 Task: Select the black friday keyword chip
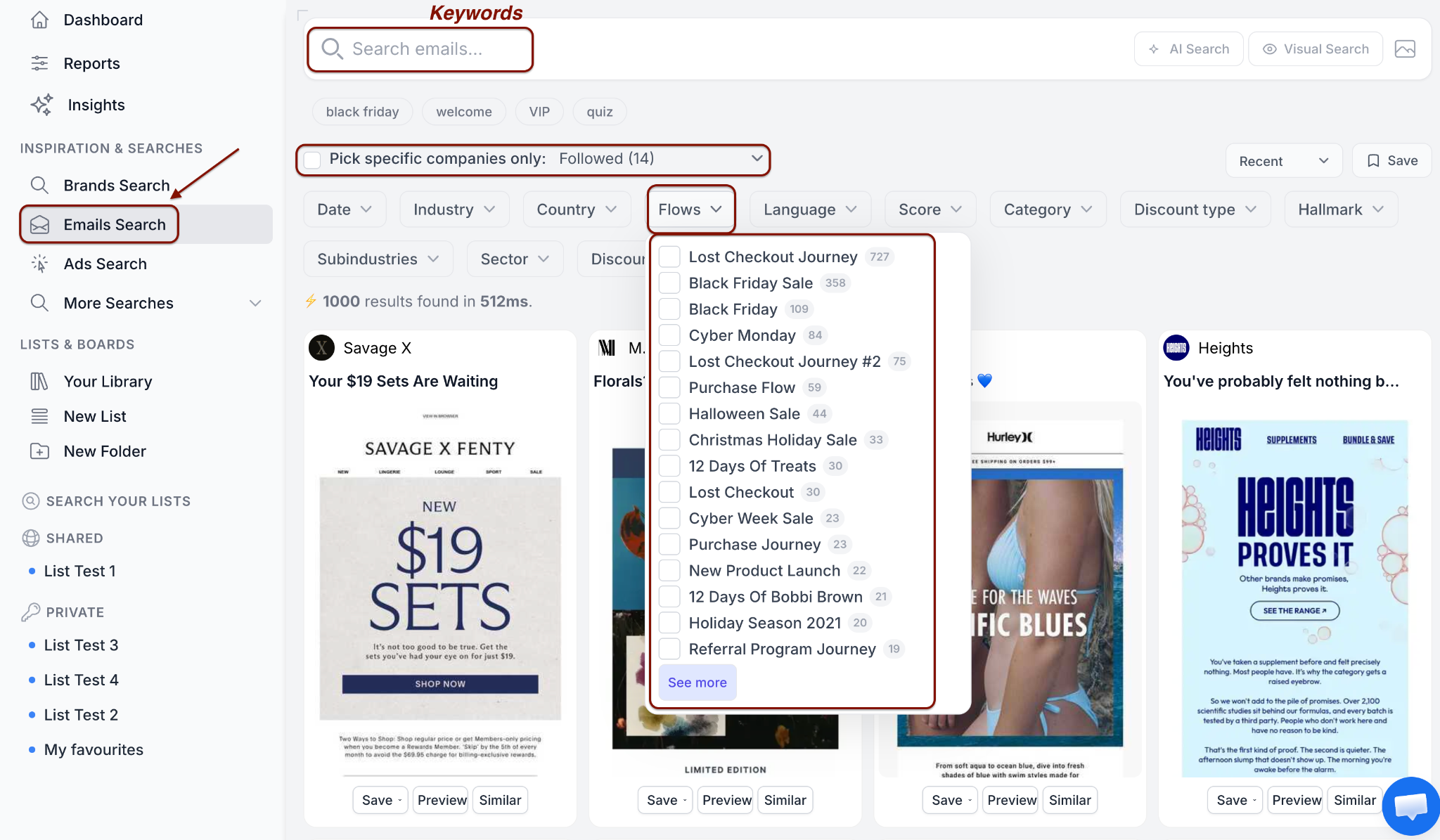362,112
